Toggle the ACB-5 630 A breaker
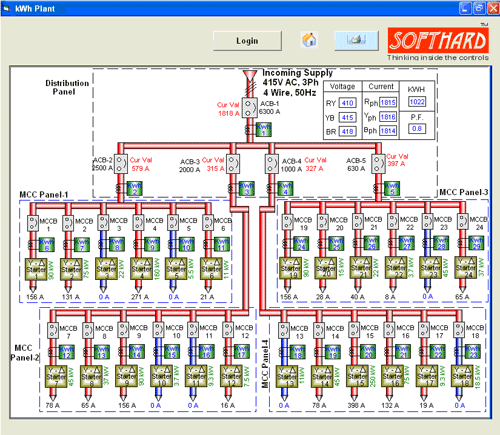Viewport: 500px width, 435px height. click(378, 164)
